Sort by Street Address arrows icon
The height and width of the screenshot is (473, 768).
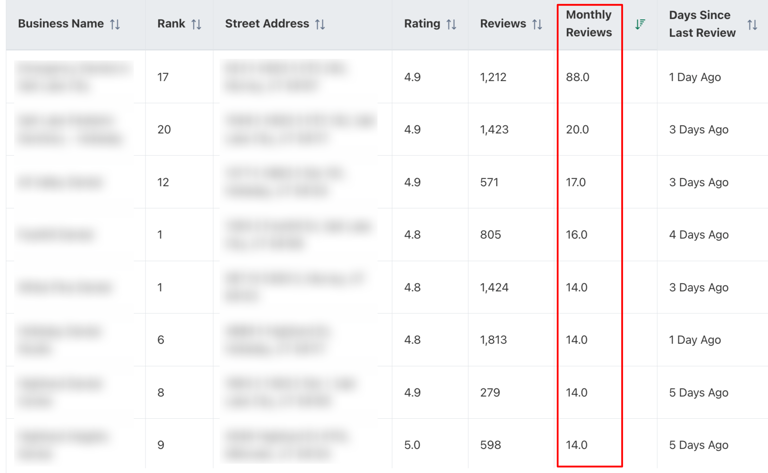coord(320,24)
